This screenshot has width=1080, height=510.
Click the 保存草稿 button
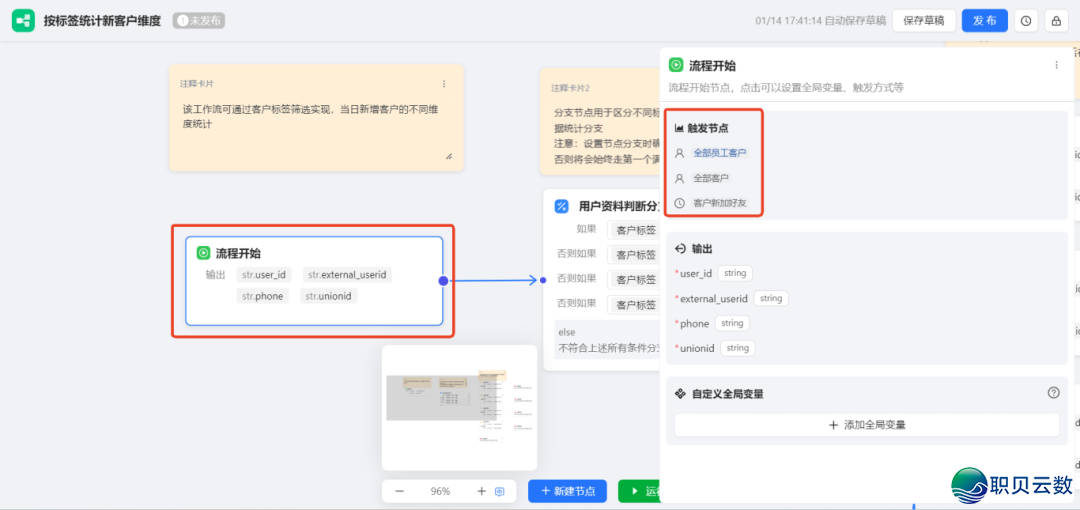[924, 21]
